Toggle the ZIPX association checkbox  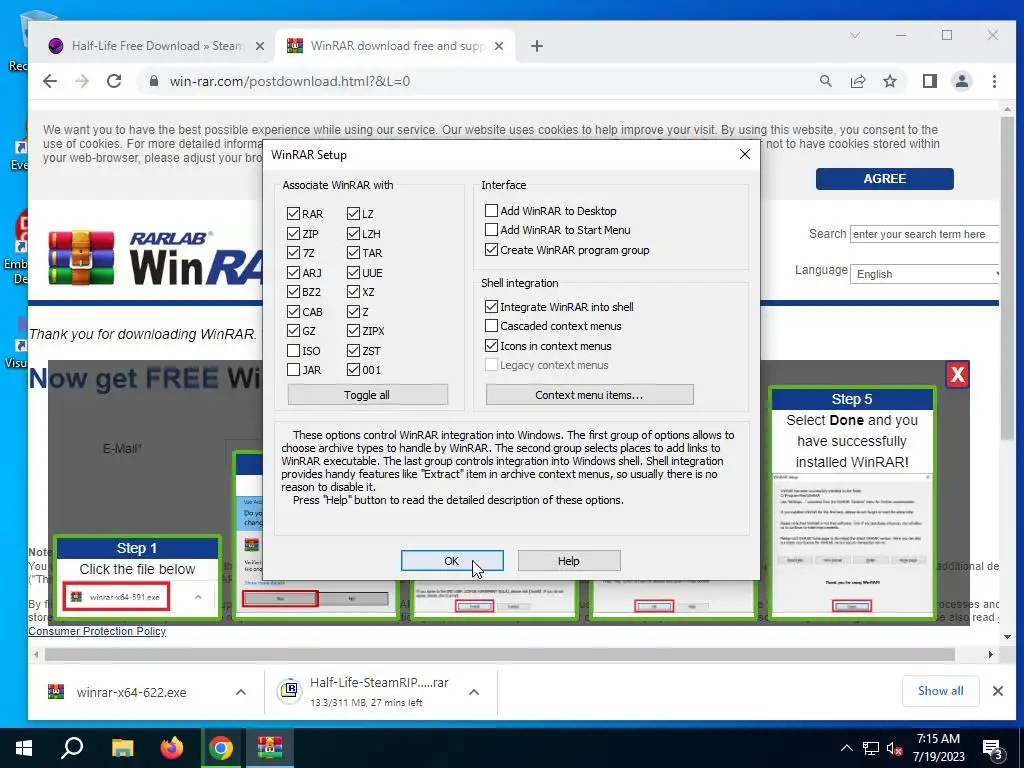[353, 331]
